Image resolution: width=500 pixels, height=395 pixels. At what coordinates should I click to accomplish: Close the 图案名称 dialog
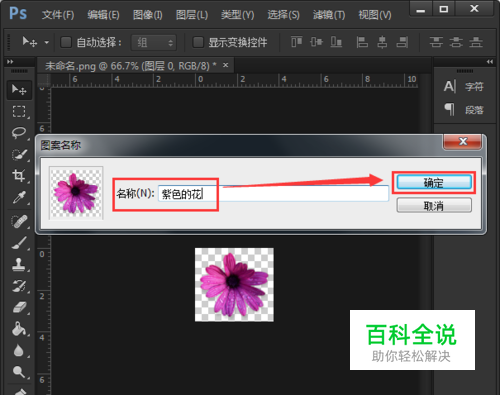click(x=463, y=142)
